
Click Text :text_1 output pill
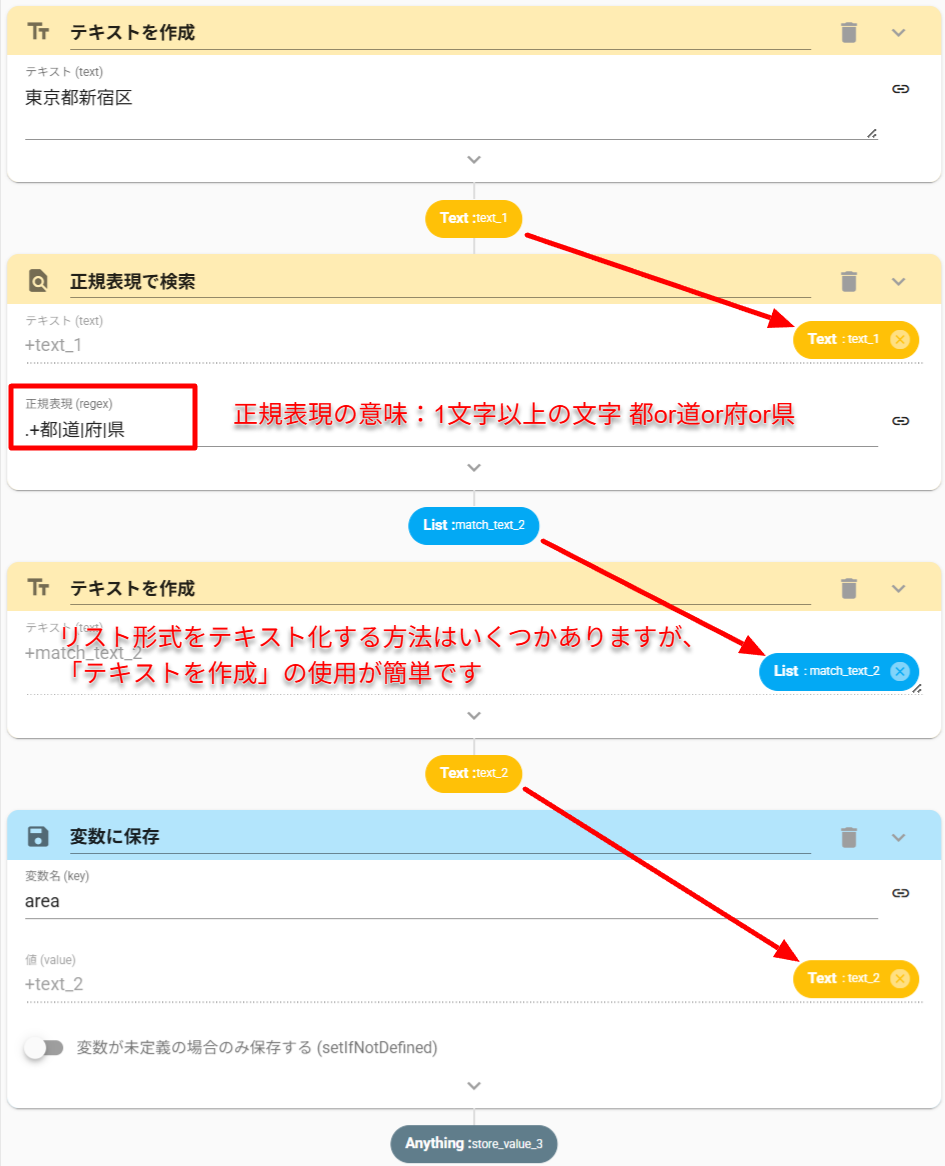click(474, 218)
